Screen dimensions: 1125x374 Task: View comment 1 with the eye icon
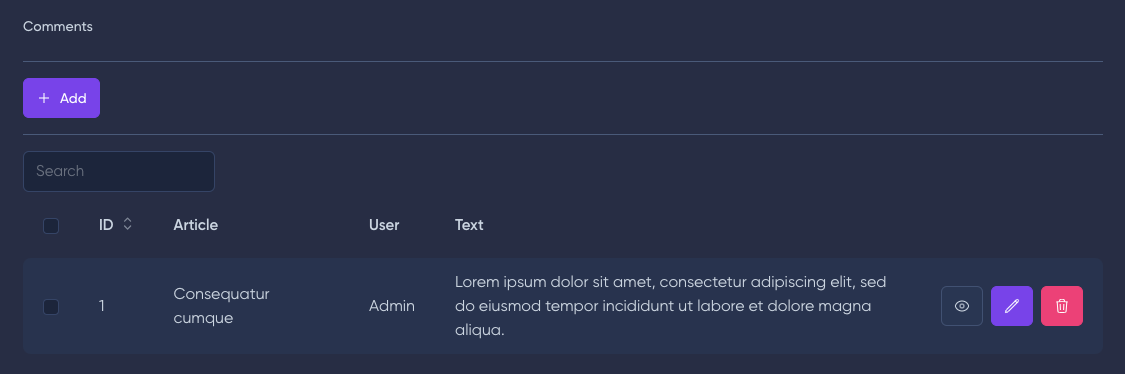[x=961, y=306]
